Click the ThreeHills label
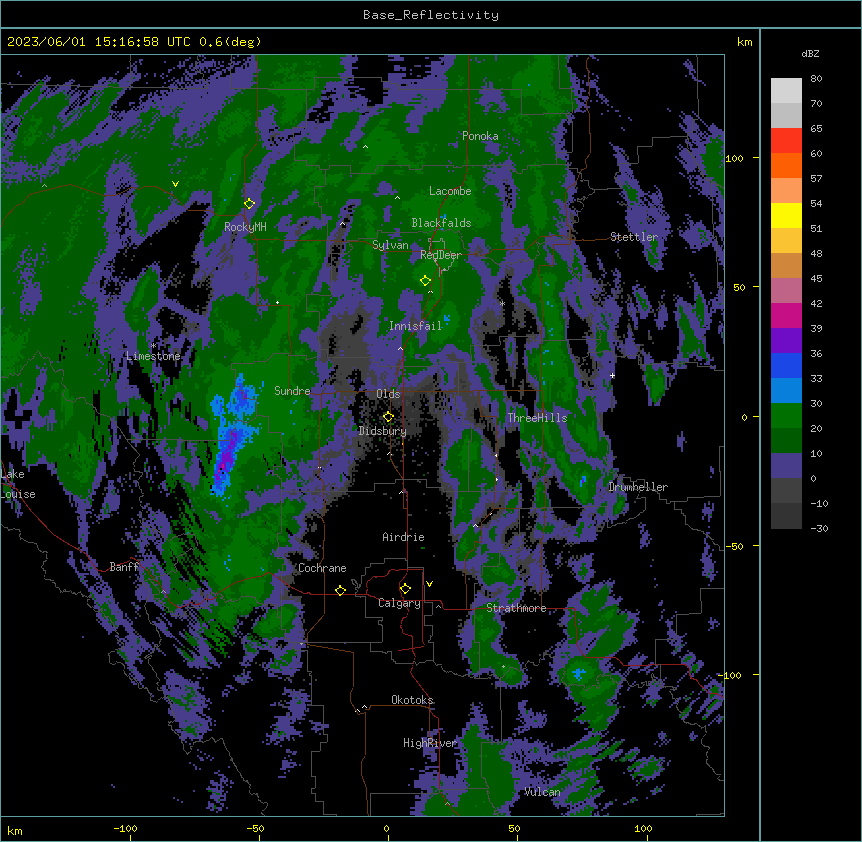The width and height of the screenshot is (862, 842). click(x=537, y=418)
